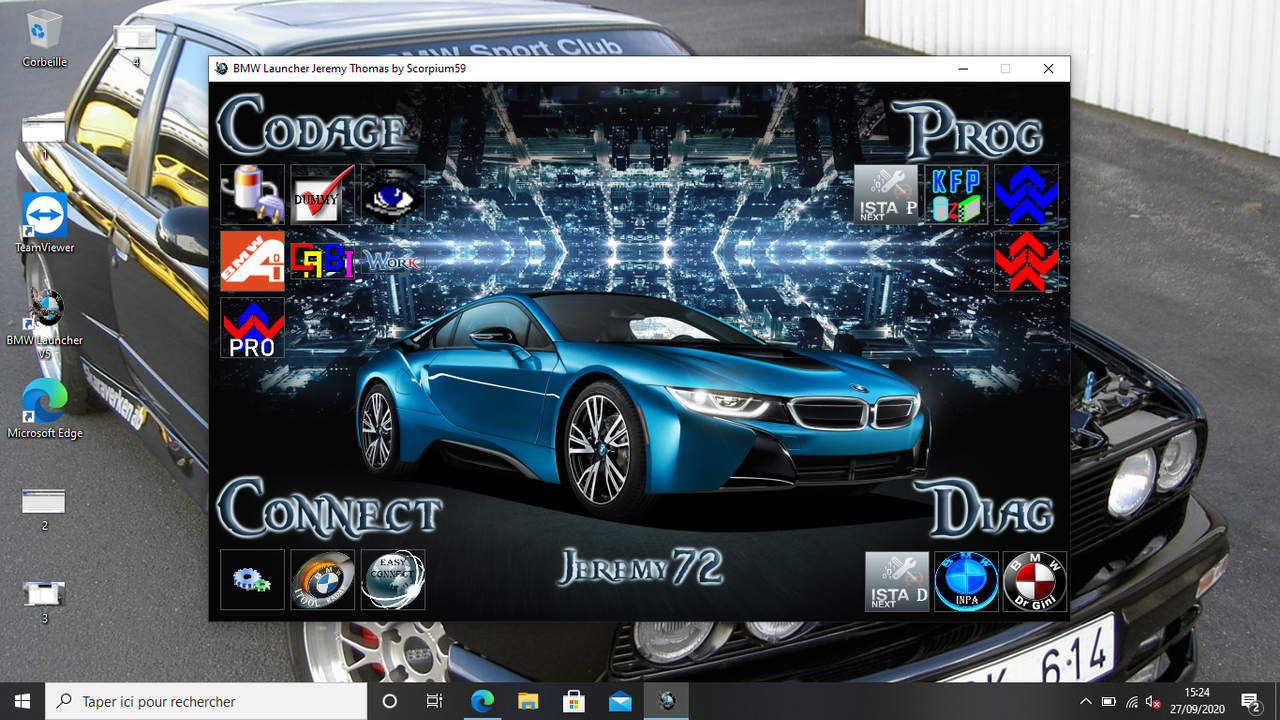The width and height of the screenshot is (1280, 720).
Task: Launch the KFP programming tool
Action: [956, 194]
